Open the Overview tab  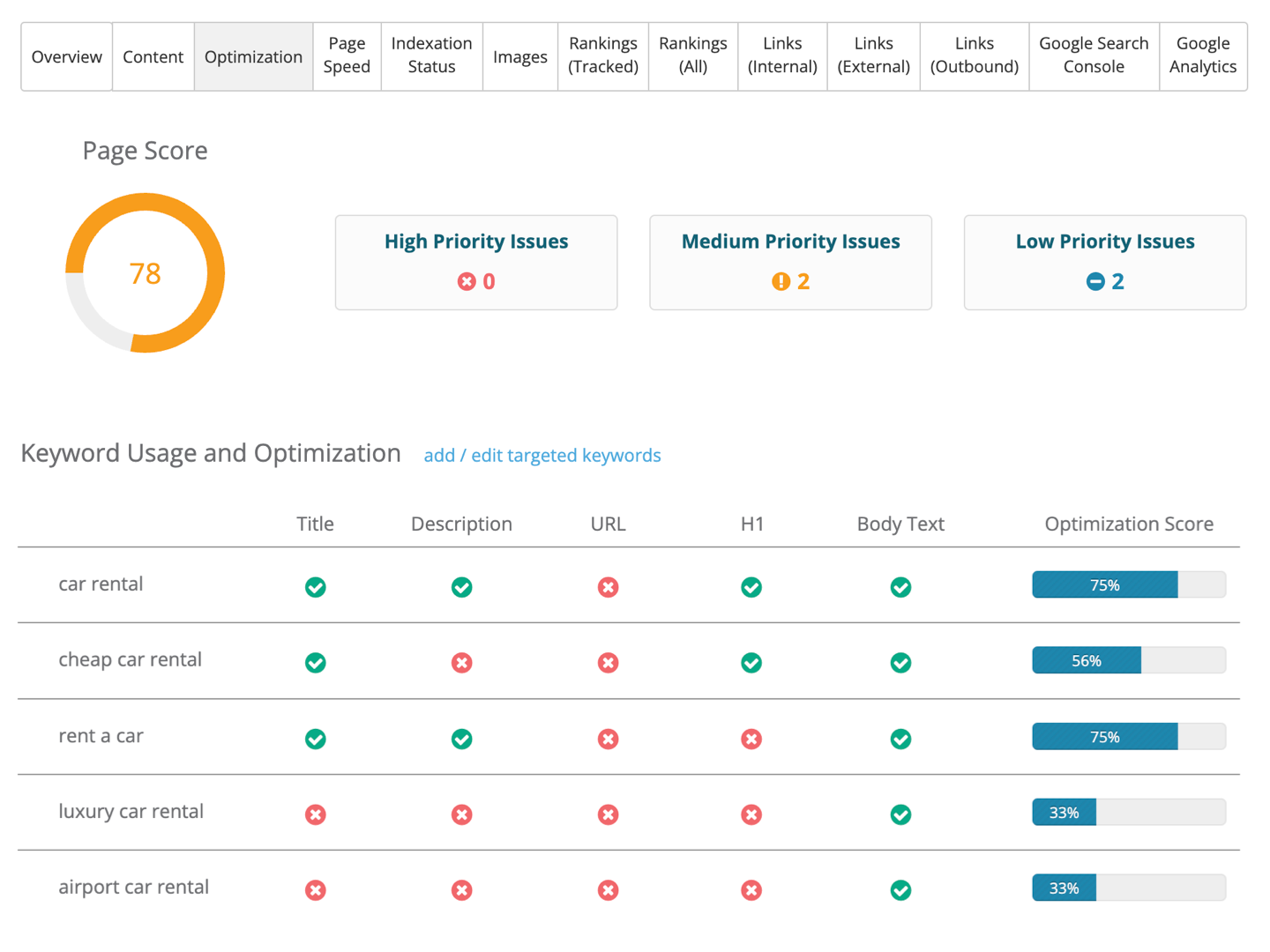67,56
